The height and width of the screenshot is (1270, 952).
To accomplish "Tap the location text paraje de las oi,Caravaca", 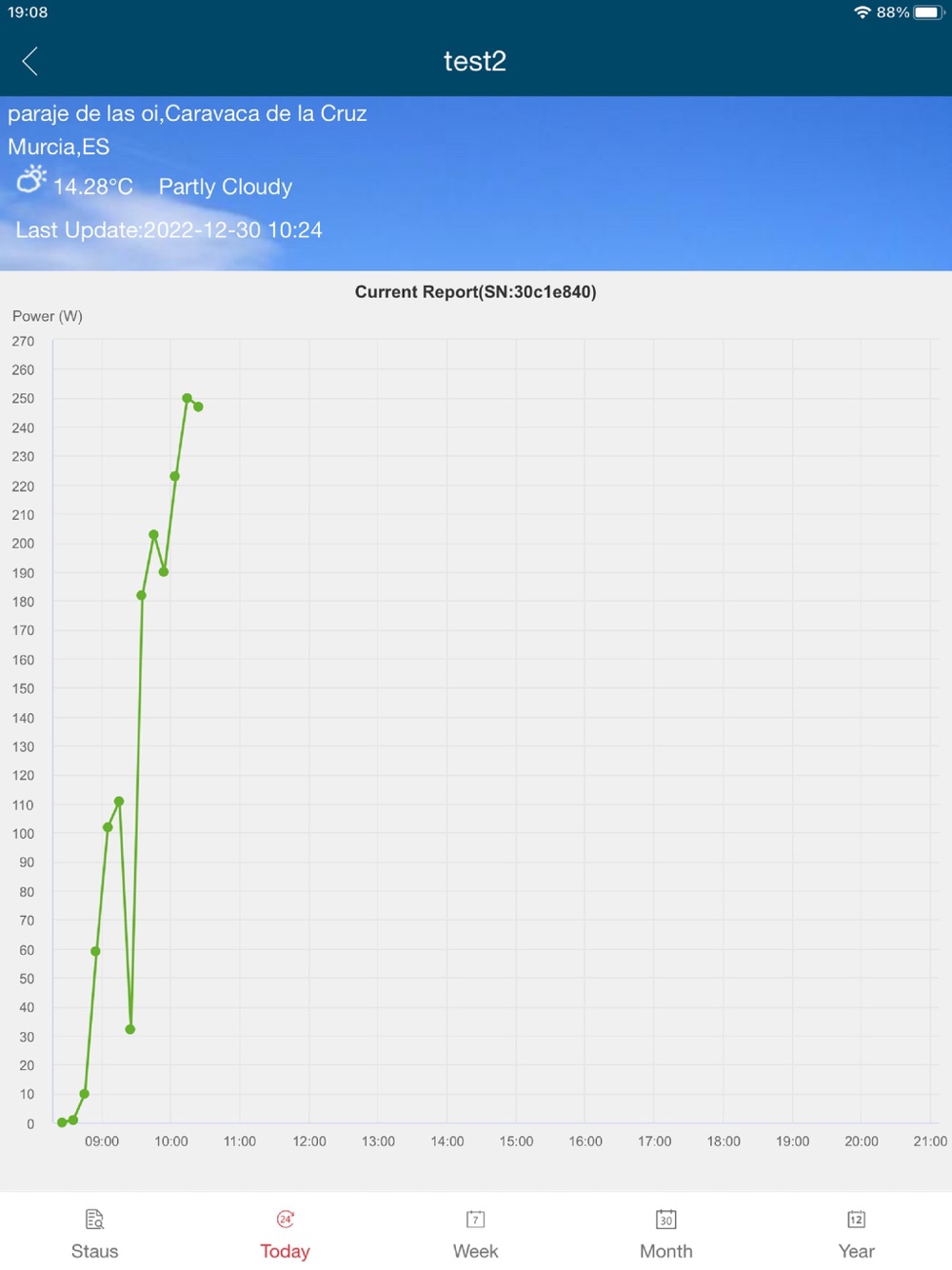I will [188, 114].
